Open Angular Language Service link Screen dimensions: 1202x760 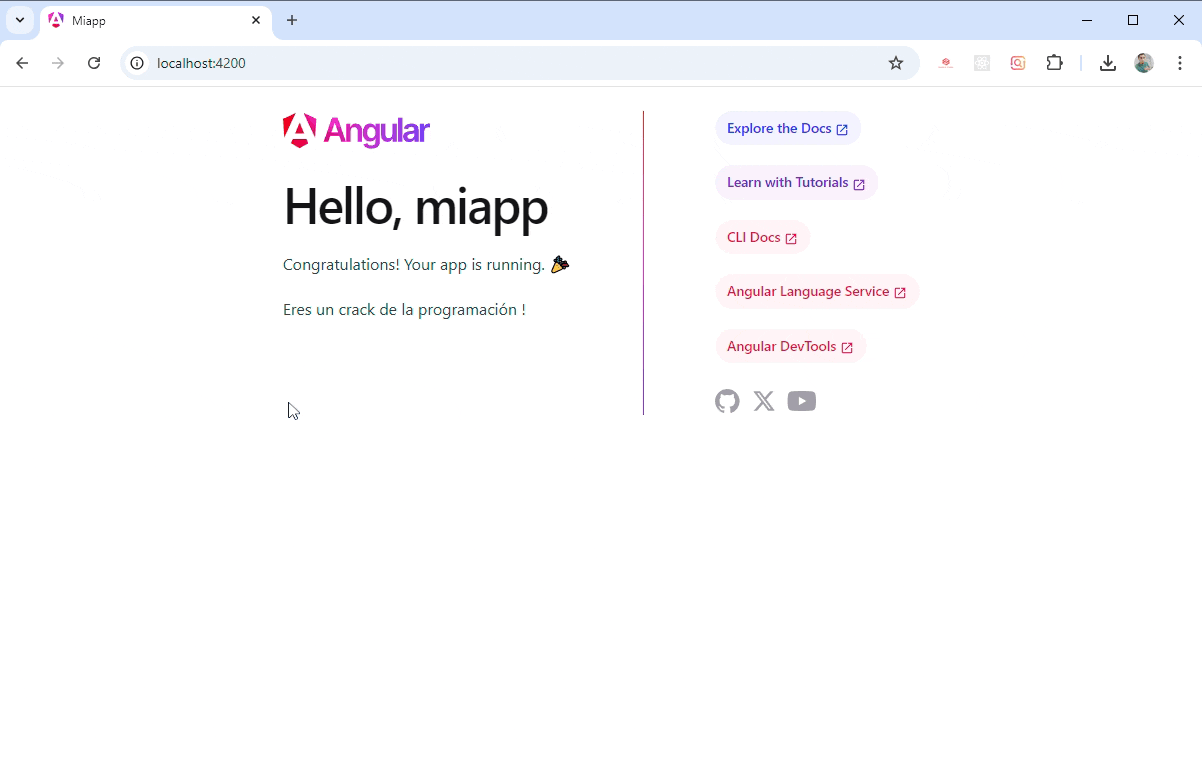pyautogui.click(x=817, y=292)
